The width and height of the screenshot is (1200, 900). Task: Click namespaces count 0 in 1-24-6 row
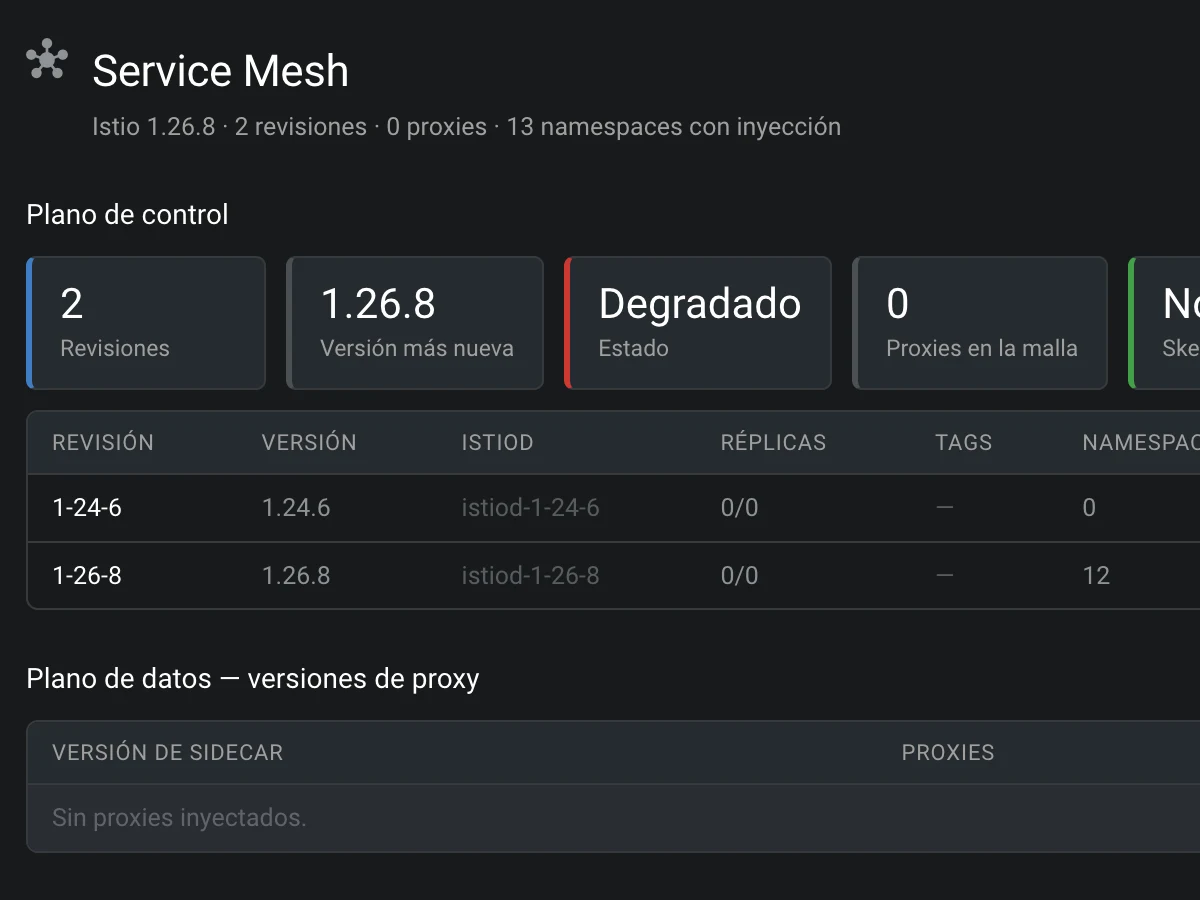coord(1089,508)
